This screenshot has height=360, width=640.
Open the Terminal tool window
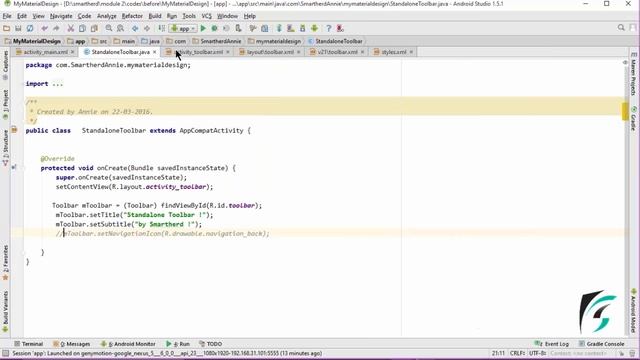point(29,344)
